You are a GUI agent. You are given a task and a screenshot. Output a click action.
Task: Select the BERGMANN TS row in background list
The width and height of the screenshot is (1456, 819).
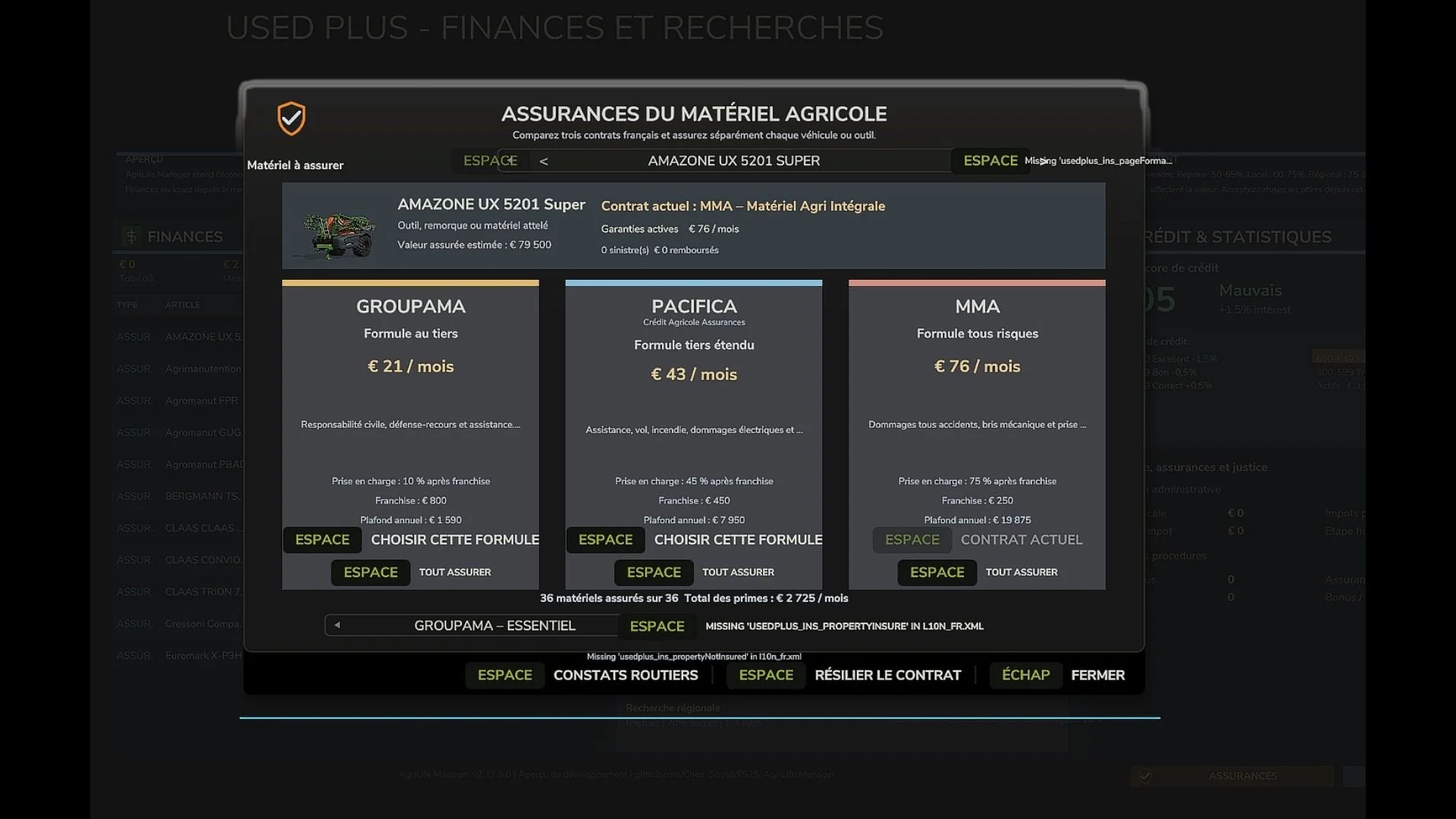180,496
